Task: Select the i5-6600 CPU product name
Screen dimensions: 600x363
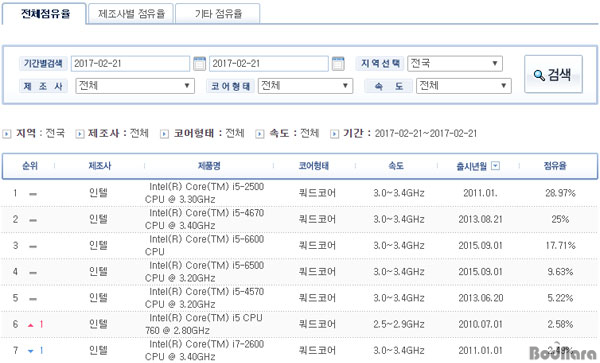Action: (x=205, y=245)
